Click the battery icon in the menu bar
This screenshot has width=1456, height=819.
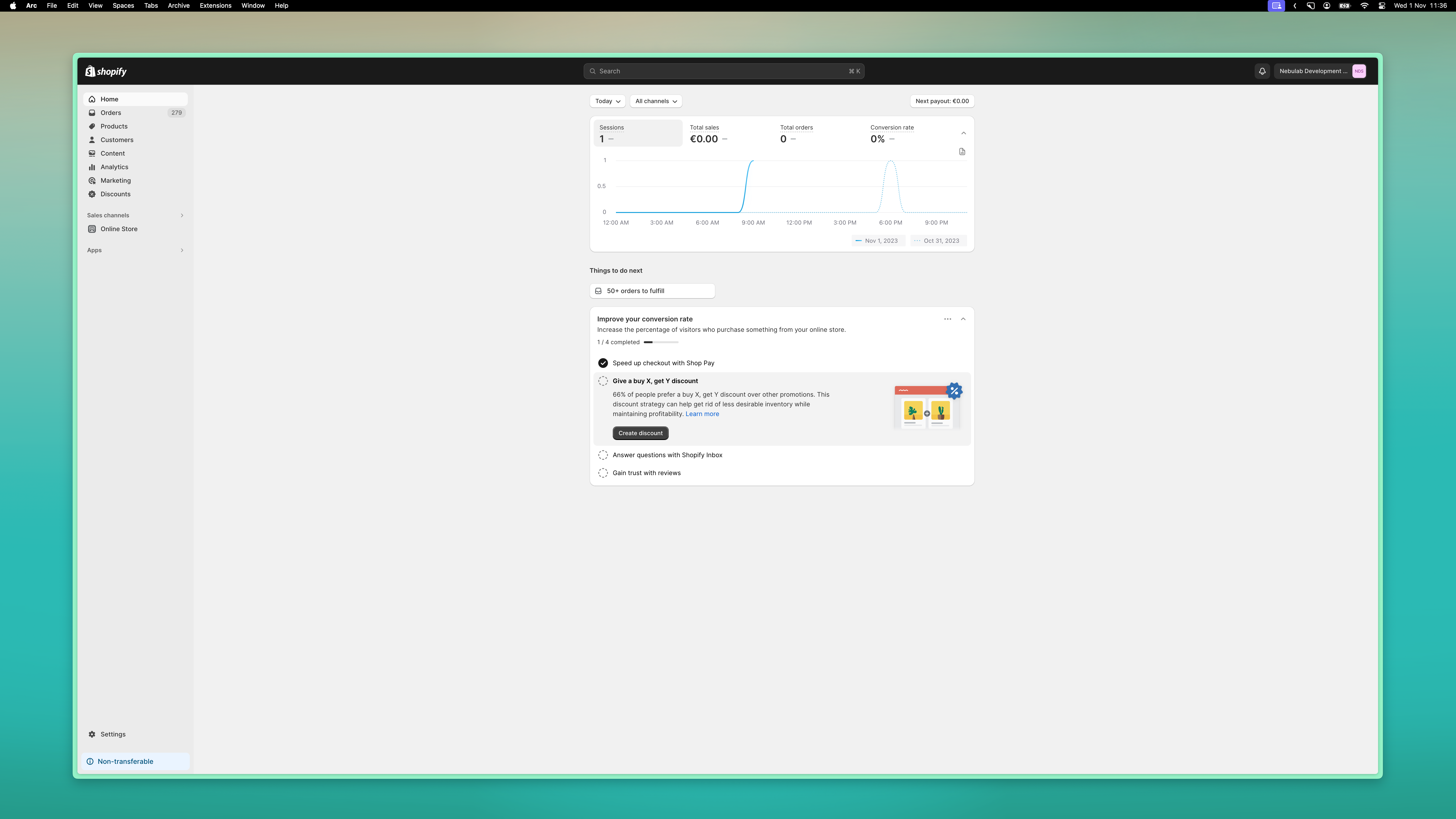point(1345,6)
